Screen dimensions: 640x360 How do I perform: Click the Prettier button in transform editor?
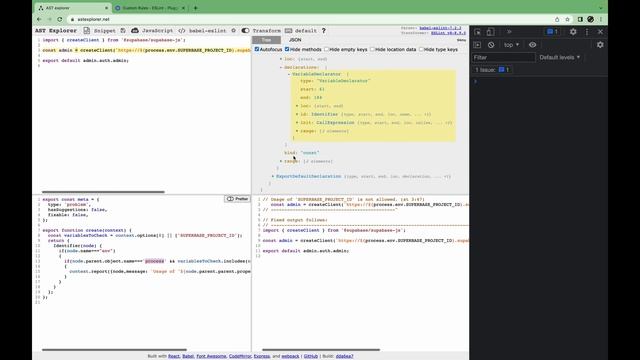click(x=237, y=199)
